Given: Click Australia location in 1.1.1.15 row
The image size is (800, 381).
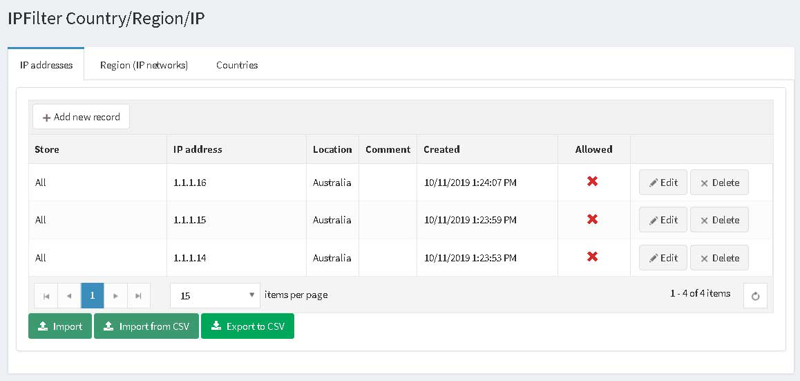Looking at the screenshot, I should [x=332, y=220].
